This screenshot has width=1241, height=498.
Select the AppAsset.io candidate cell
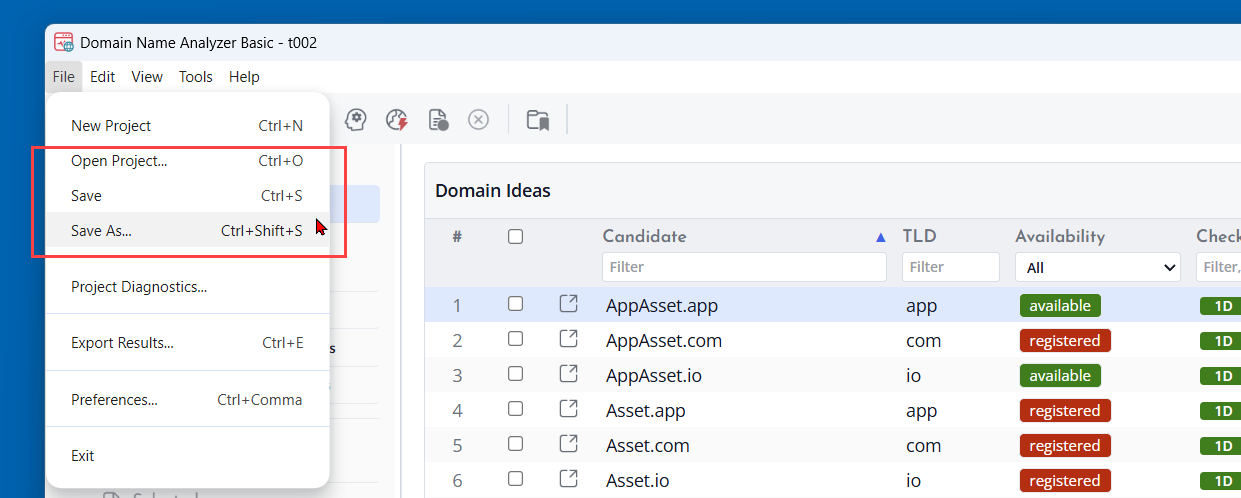click(654, 375)
